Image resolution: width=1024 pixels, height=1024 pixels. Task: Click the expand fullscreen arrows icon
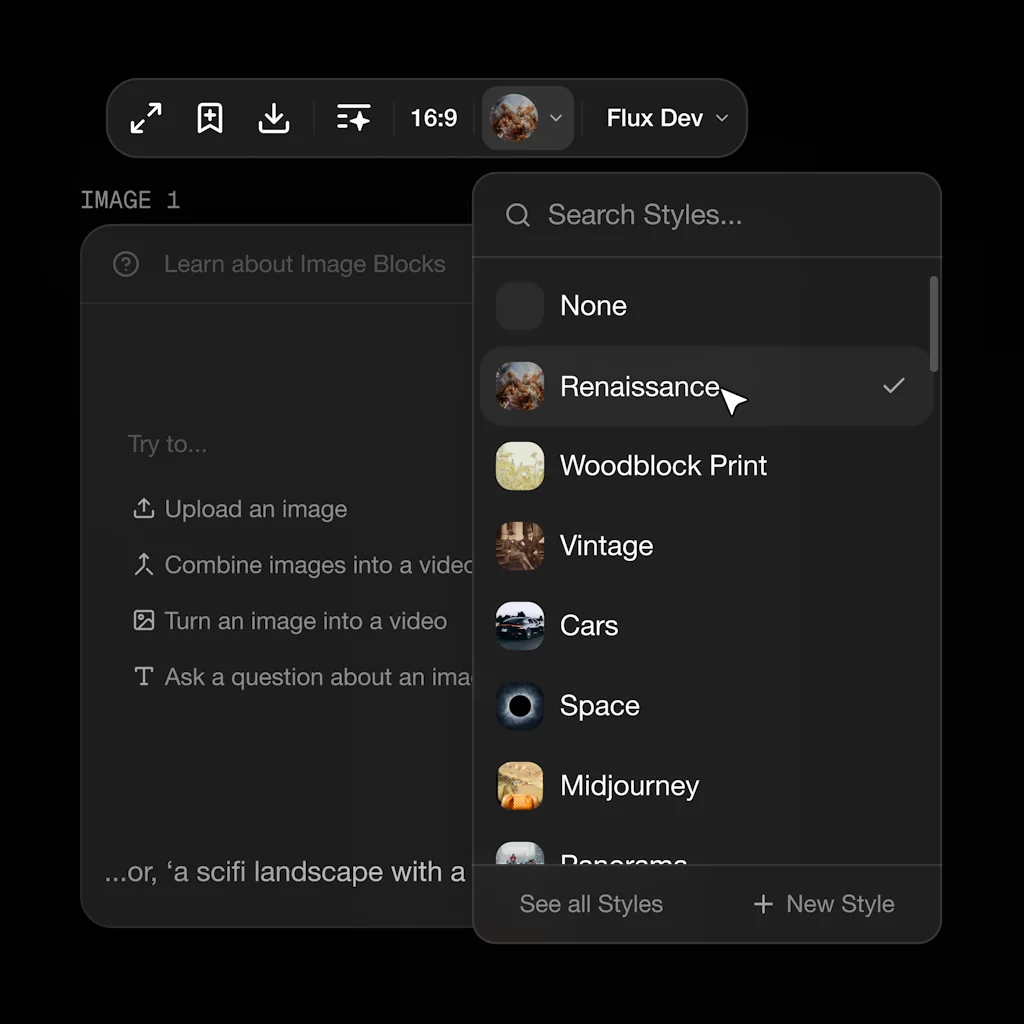(x=146, y=118)
